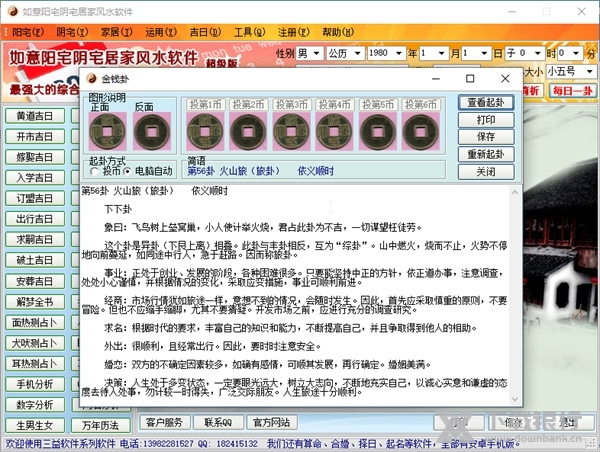Click the 客户服务 button
Viewport: 600px width, 452px height.
[x=164, y=423]
